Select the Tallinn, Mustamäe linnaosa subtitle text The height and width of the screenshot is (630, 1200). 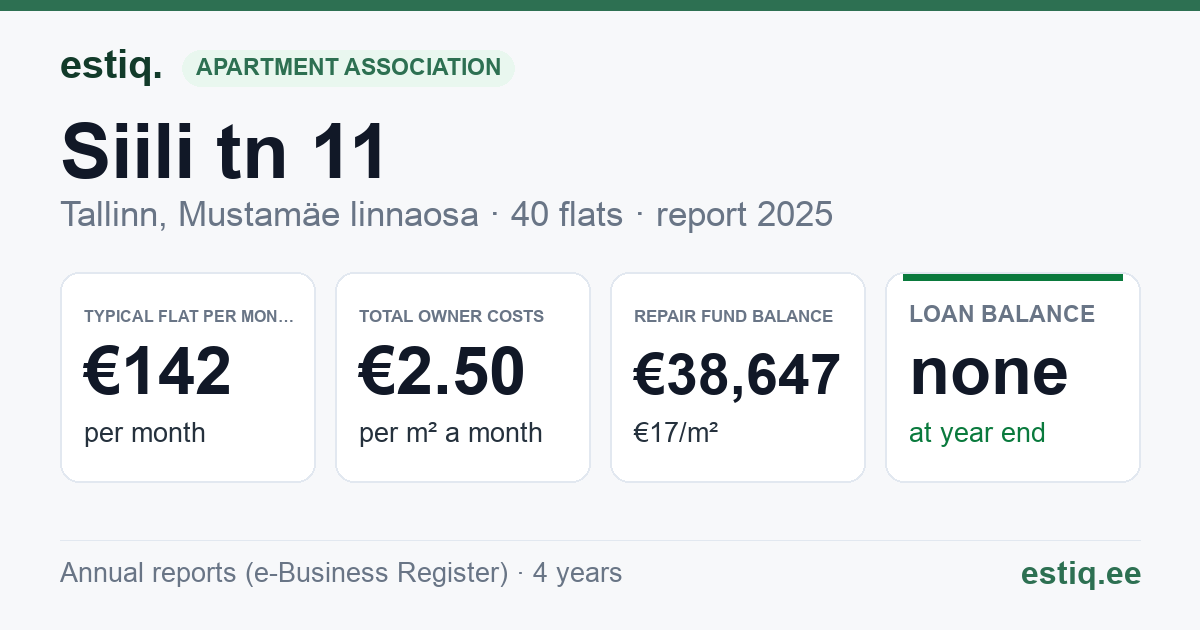(269, 214)
